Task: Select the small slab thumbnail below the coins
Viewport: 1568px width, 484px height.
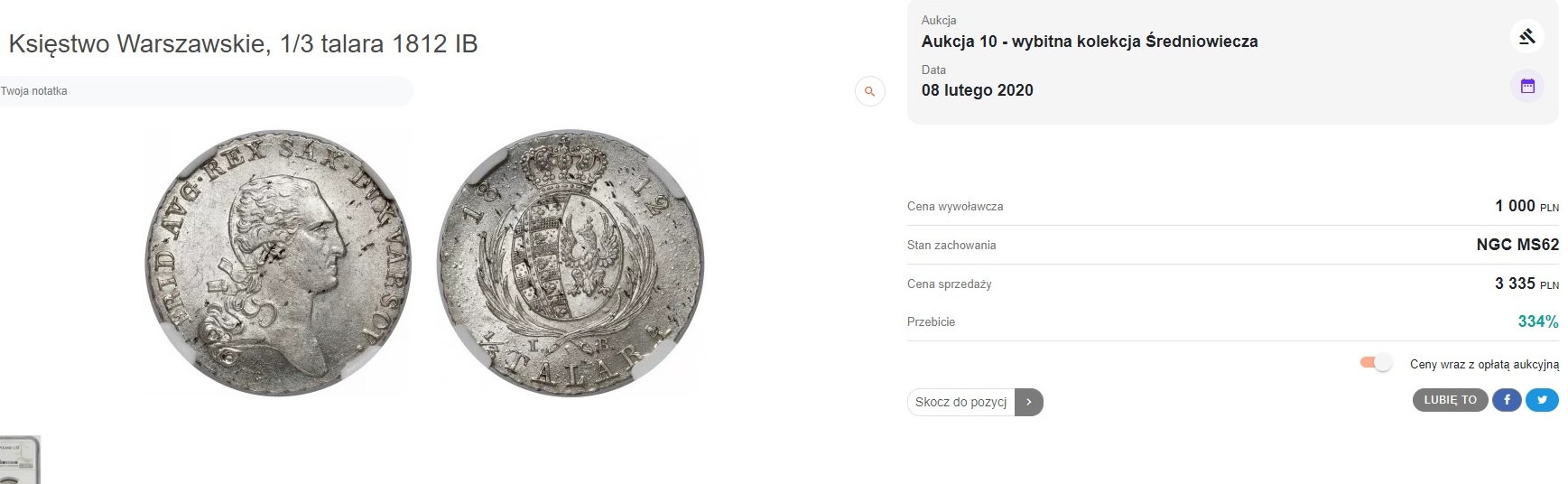Action: tap(19, 460)
